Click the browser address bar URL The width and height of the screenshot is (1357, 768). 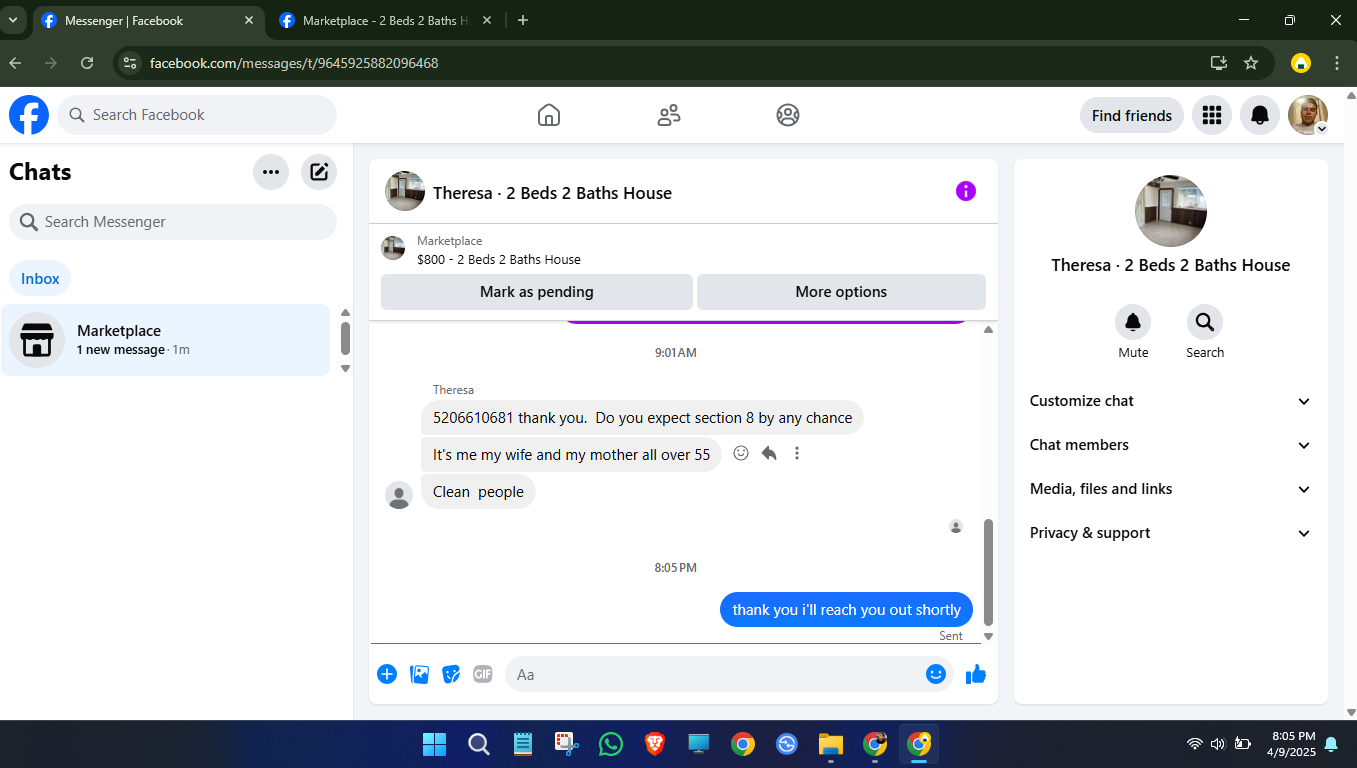tap(294, 63)
